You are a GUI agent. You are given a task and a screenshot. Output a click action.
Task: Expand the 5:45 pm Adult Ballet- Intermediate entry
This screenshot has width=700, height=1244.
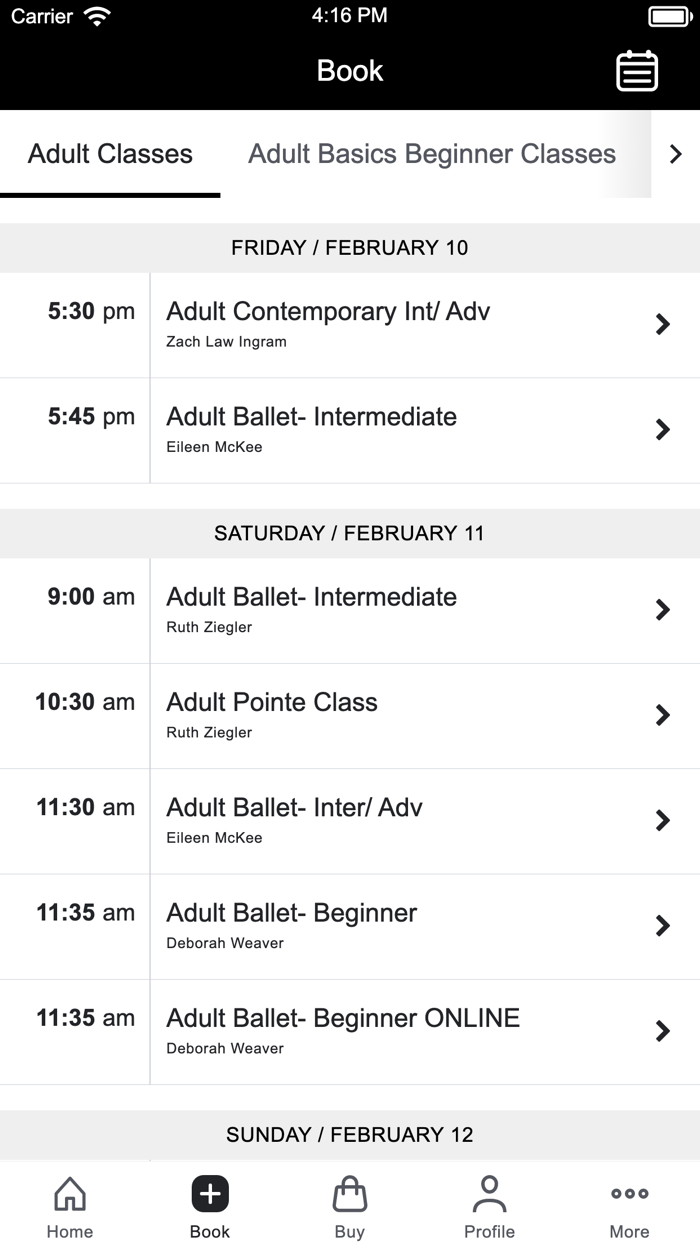pyautogui.click(x=662, y=429)
